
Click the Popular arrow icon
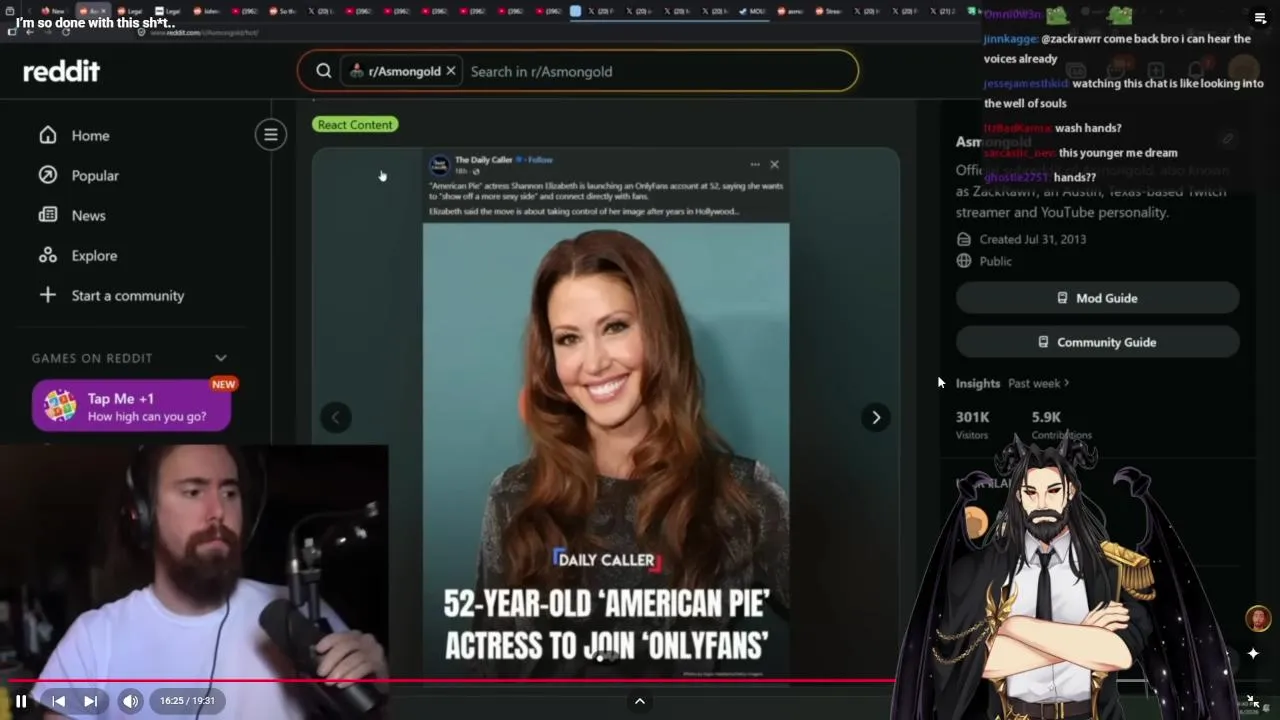tap(48, 175)
